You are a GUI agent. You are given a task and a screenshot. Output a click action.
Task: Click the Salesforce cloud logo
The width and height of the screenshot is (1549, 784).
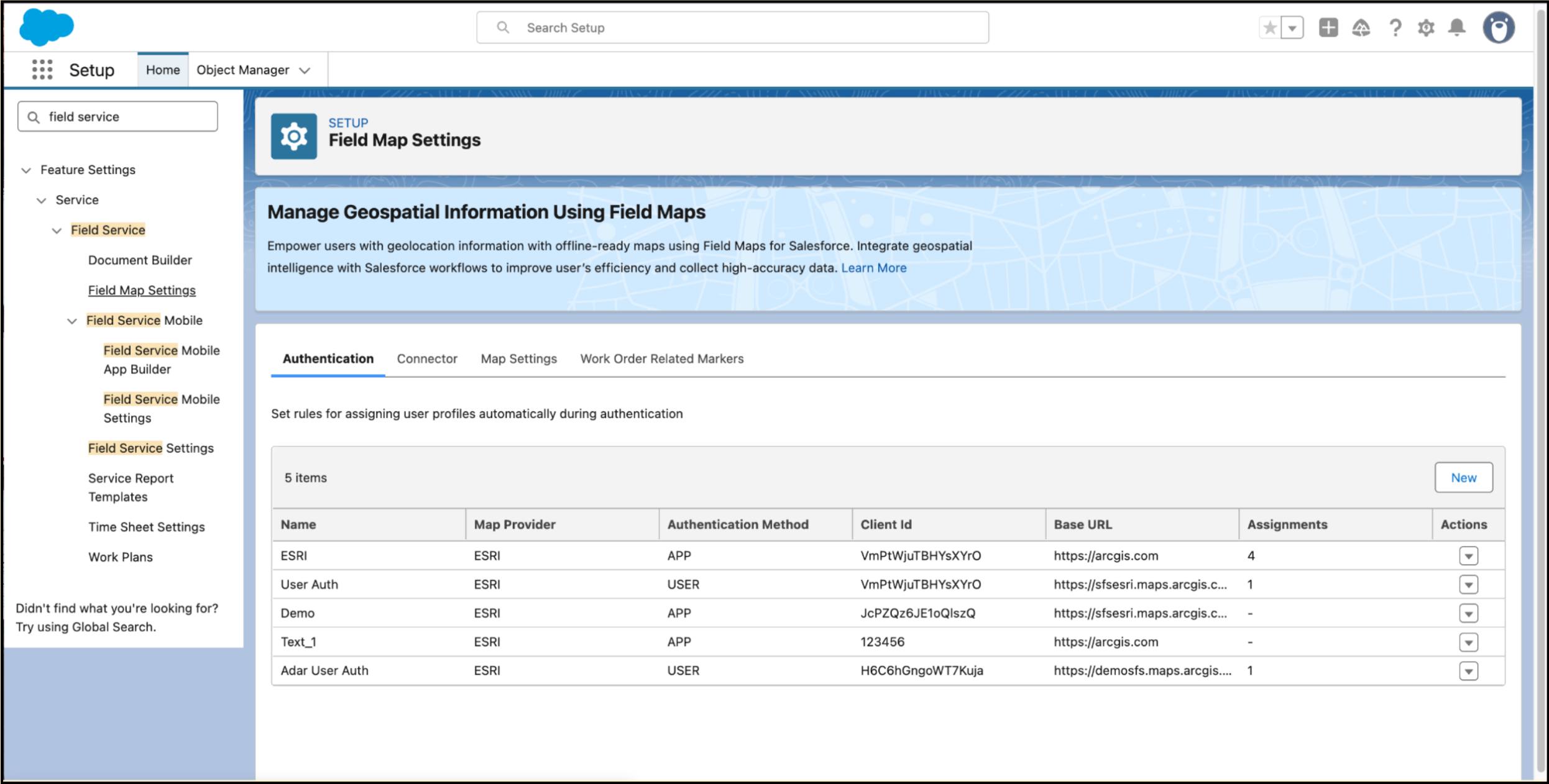tap(47, 27)
